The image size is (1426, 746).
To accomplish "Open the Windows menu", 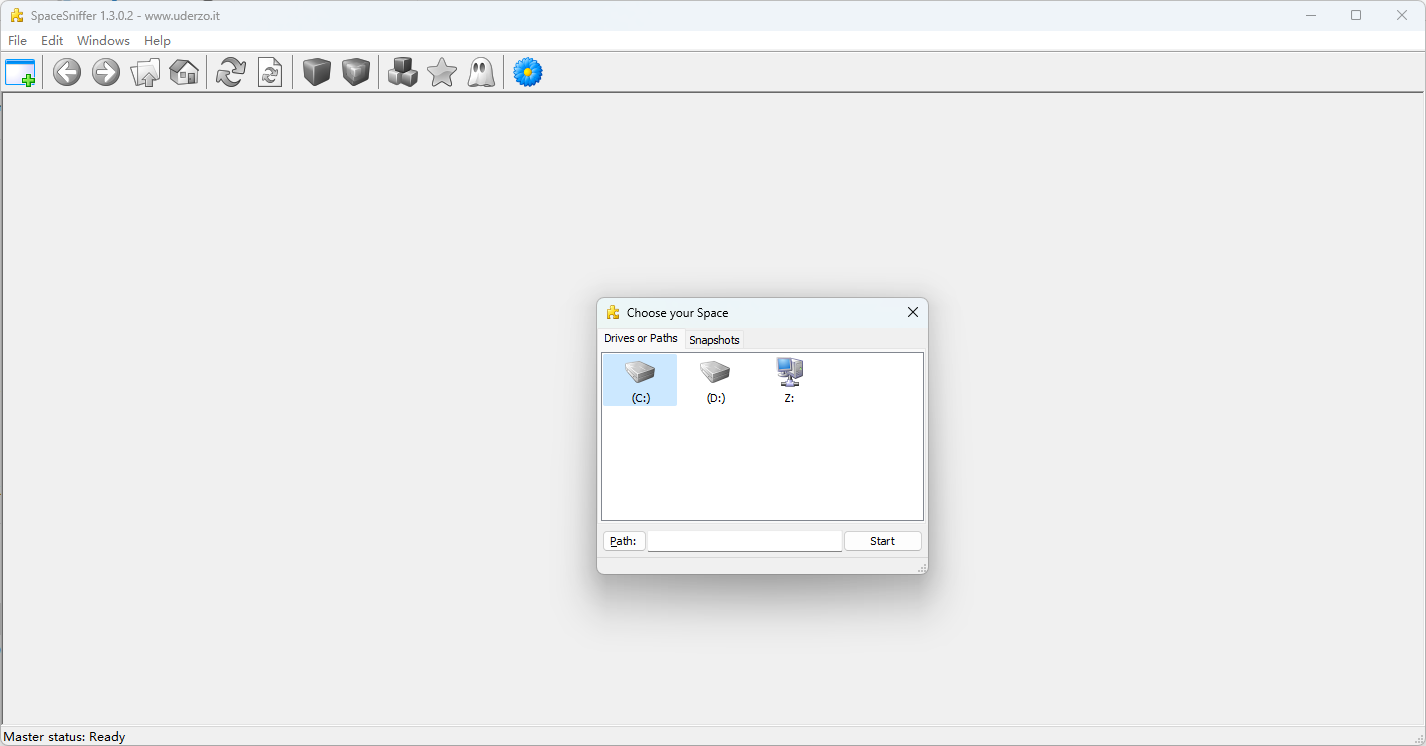I will coord(103,41).
